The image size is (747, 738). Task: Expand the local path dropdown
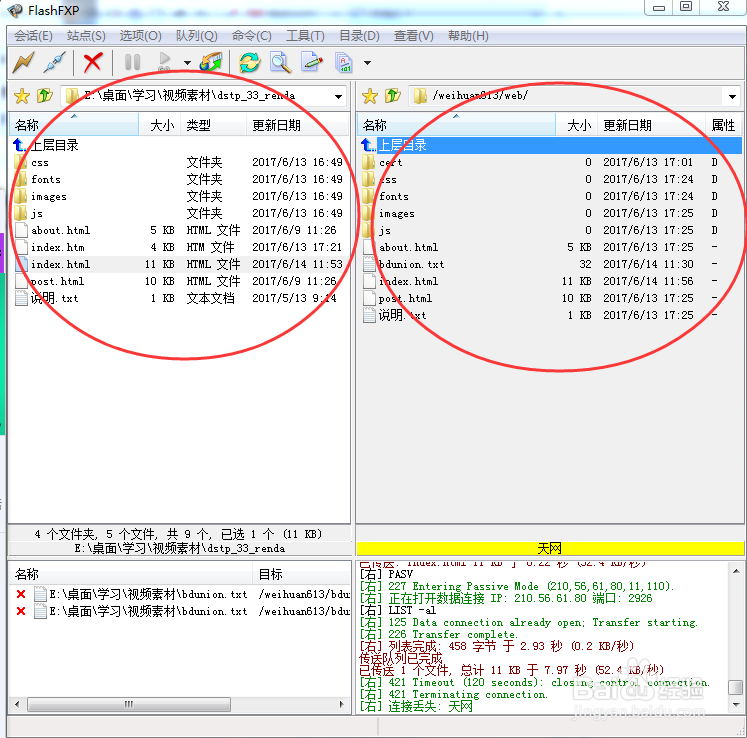(x=338, y=96)
